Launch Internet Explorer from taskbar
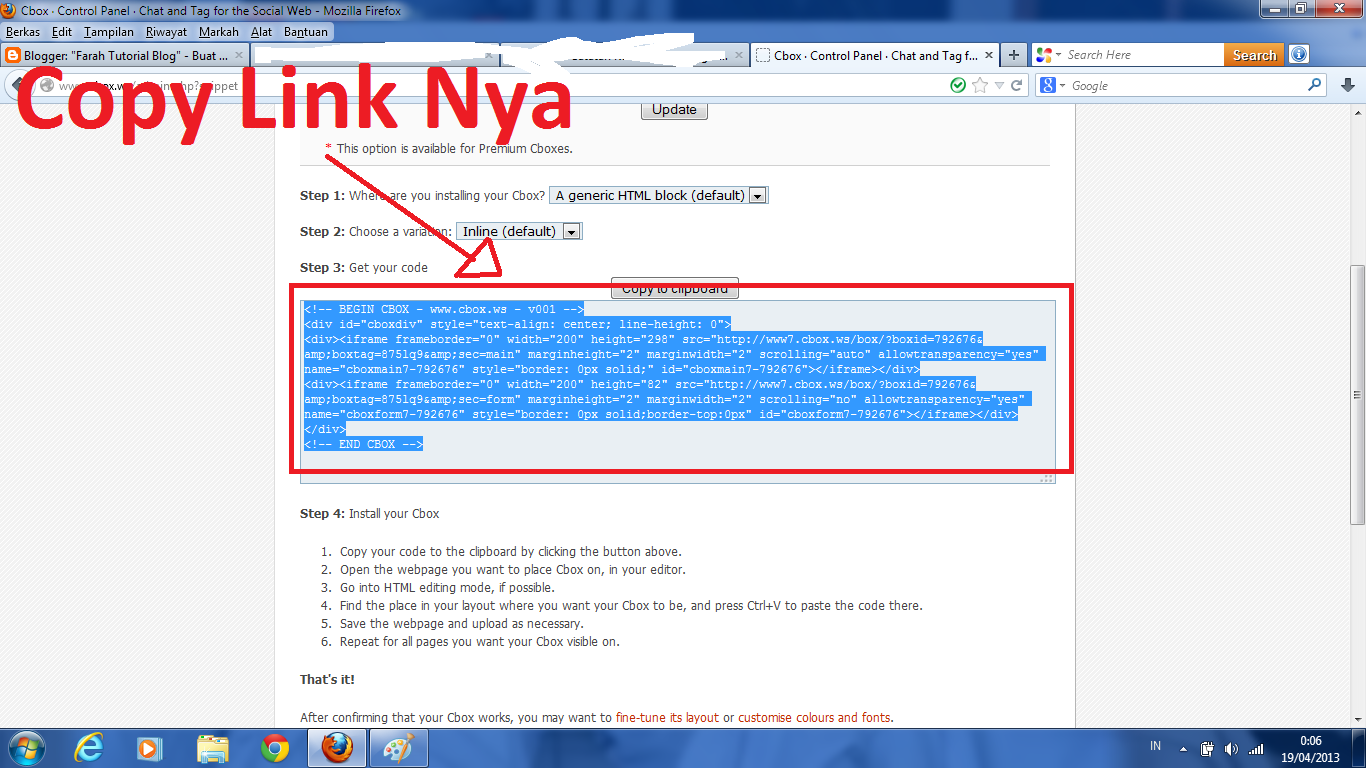Image resolution: width=1366 pixels, height=768 pixels. click(90, 748)
